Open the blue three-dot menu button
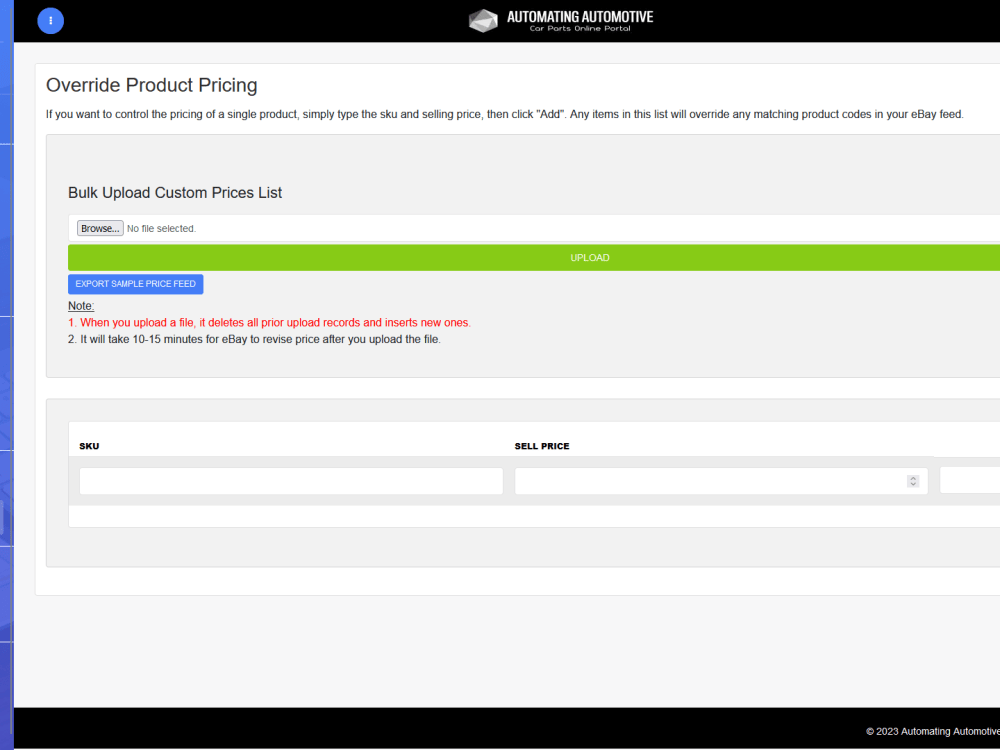1000x750 pixels. click(50, 21)
